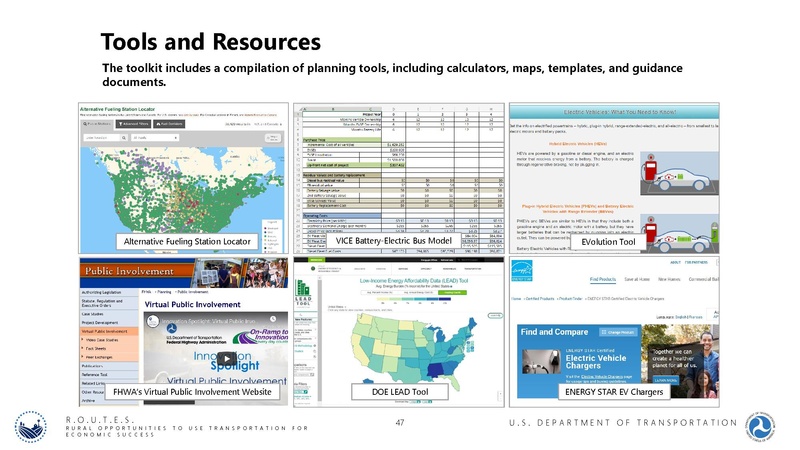Click the Tools and Resources slide title
This screenshot has width=800, height=450.
point(211,42)
